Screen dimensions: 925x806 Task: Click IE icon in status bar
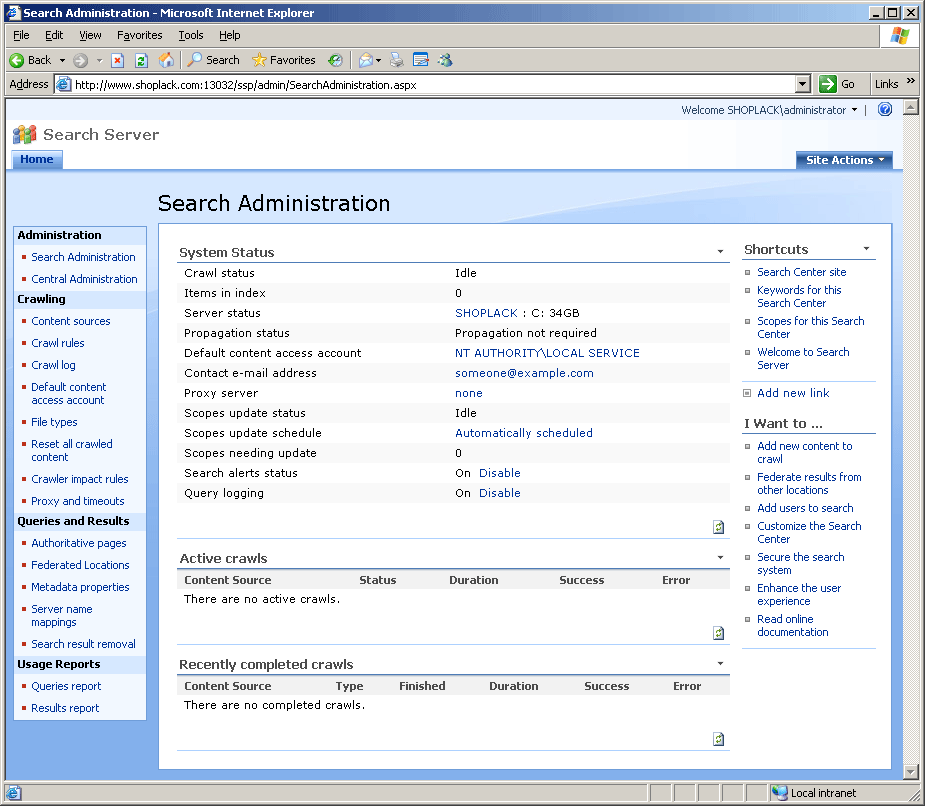coord(14,793)
